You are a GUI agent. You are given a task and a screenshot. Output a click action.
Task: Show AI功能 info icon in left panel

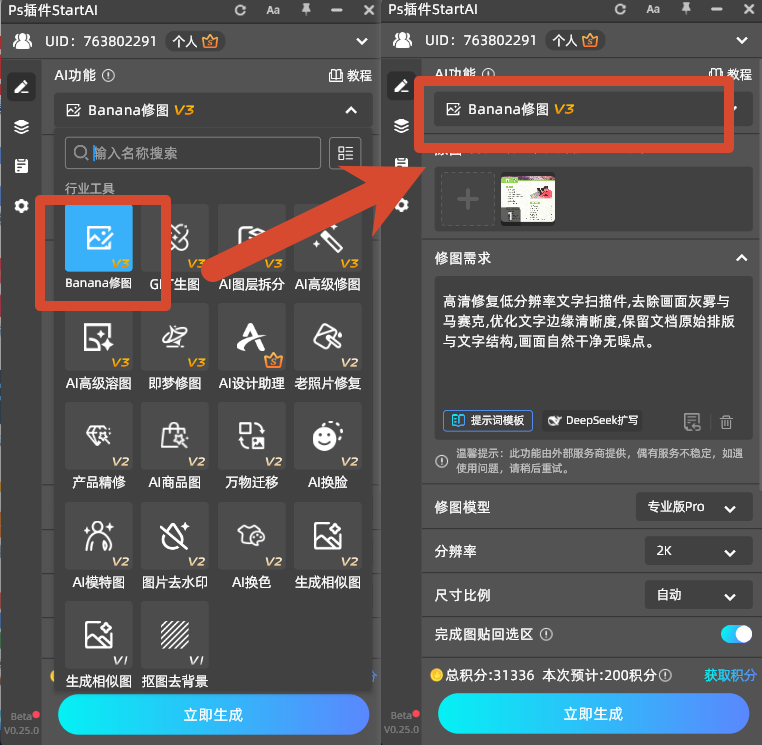108,75
